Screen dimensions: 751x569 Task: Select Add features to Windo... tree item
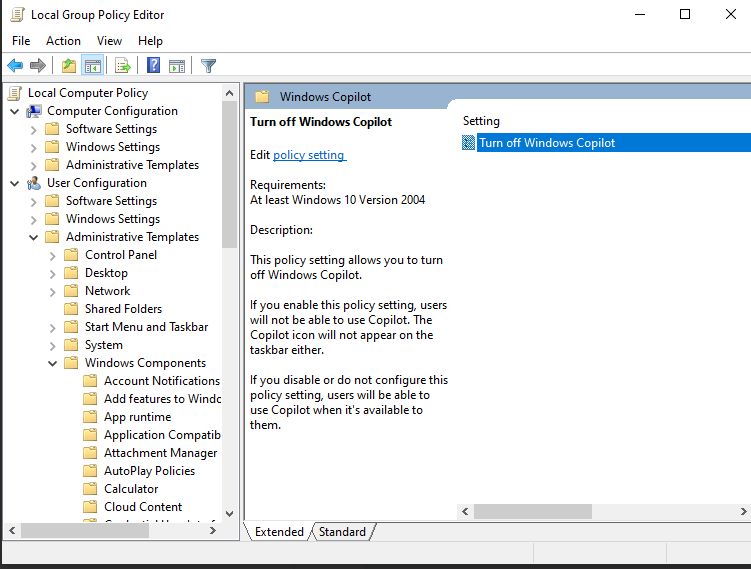(x=162, y=399)
